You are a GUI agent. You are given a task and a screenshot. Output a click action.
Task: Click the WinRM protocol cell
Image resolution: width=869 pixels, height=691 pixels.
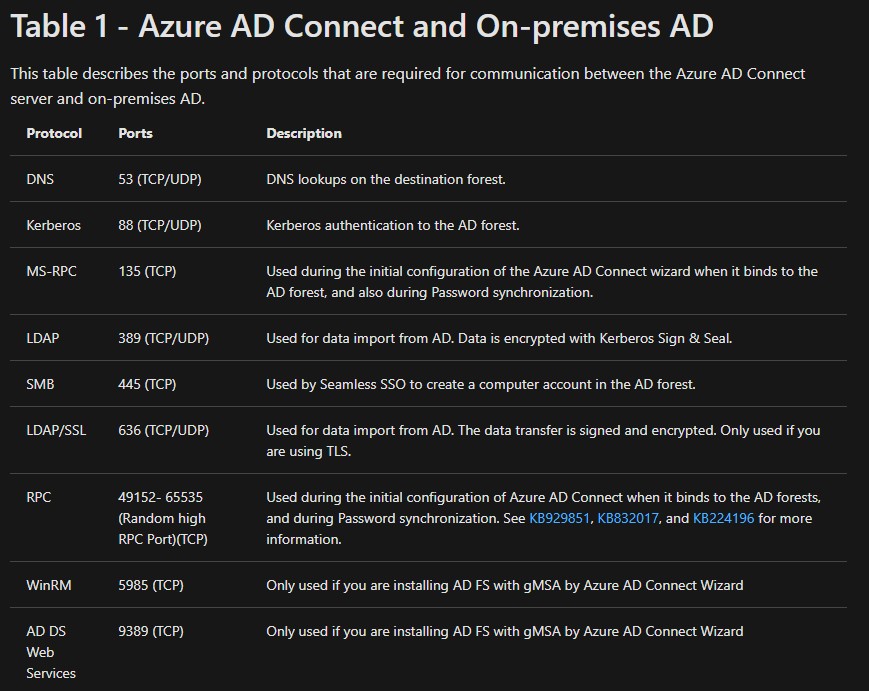(49, 586)
